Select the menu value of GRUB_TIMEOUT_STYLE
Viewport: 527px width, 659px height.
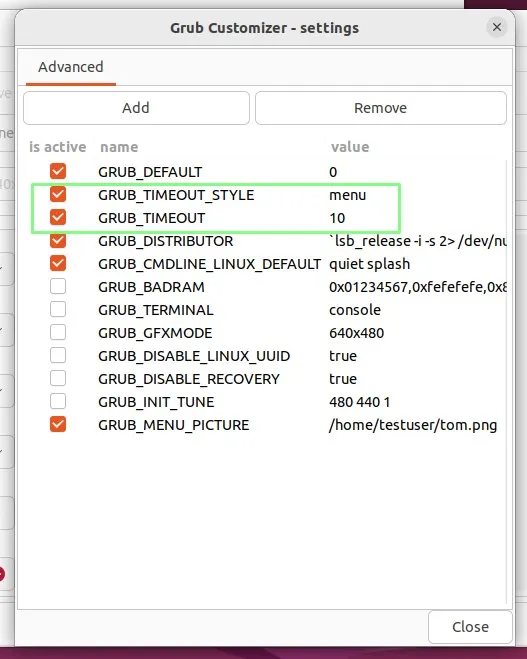click(348, 195)
